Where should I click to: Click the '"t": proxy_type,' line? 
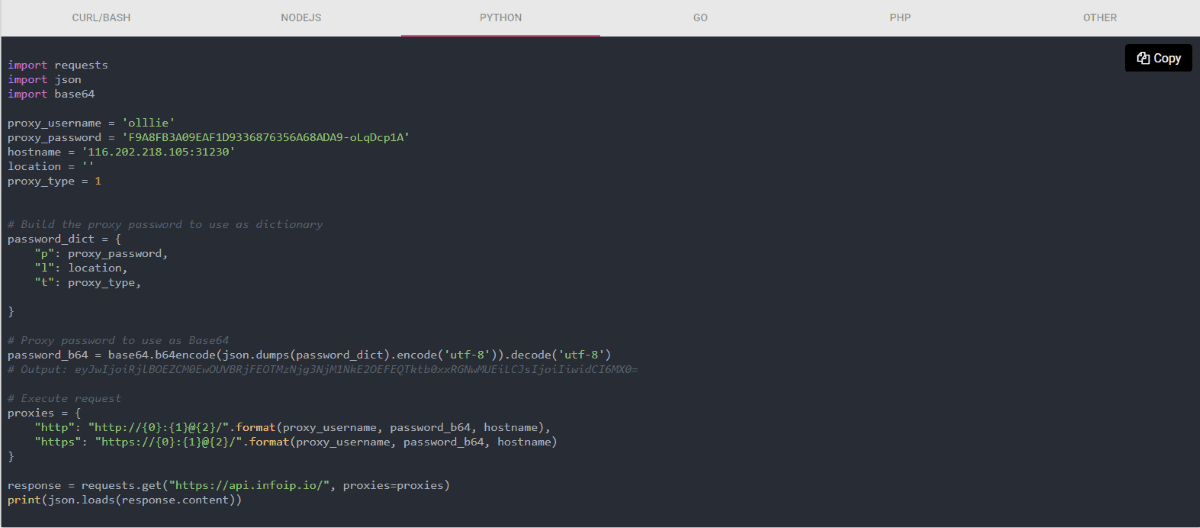tap(88, 283)
